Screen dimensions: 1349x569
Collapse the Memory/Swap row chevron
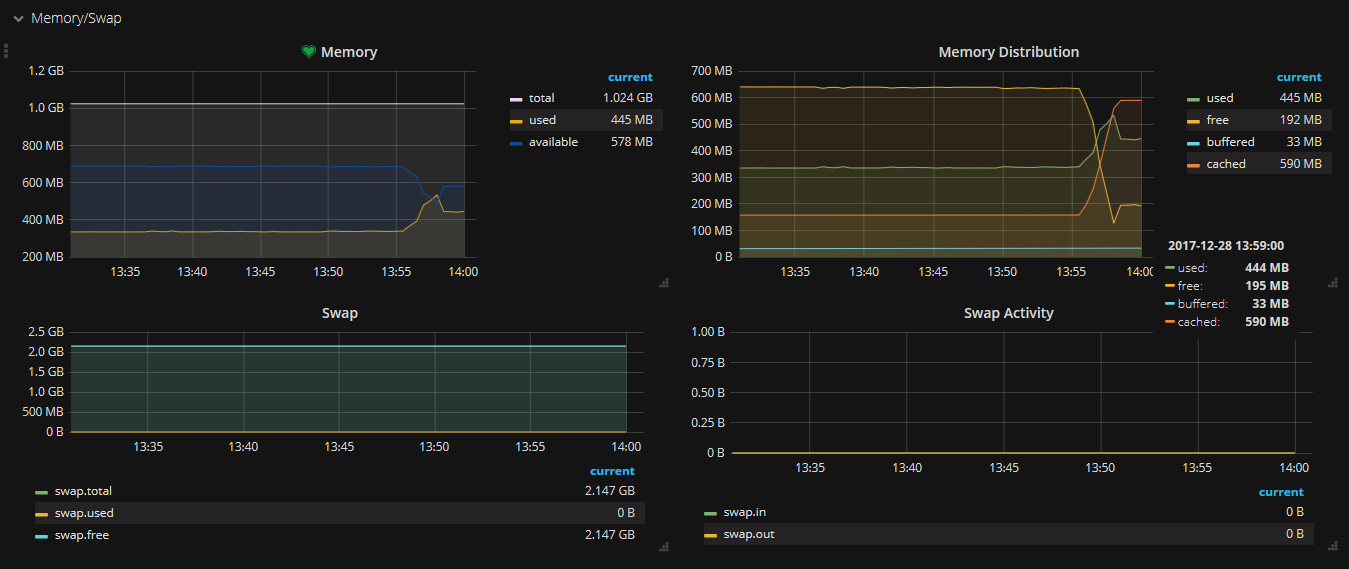point(18,19)
